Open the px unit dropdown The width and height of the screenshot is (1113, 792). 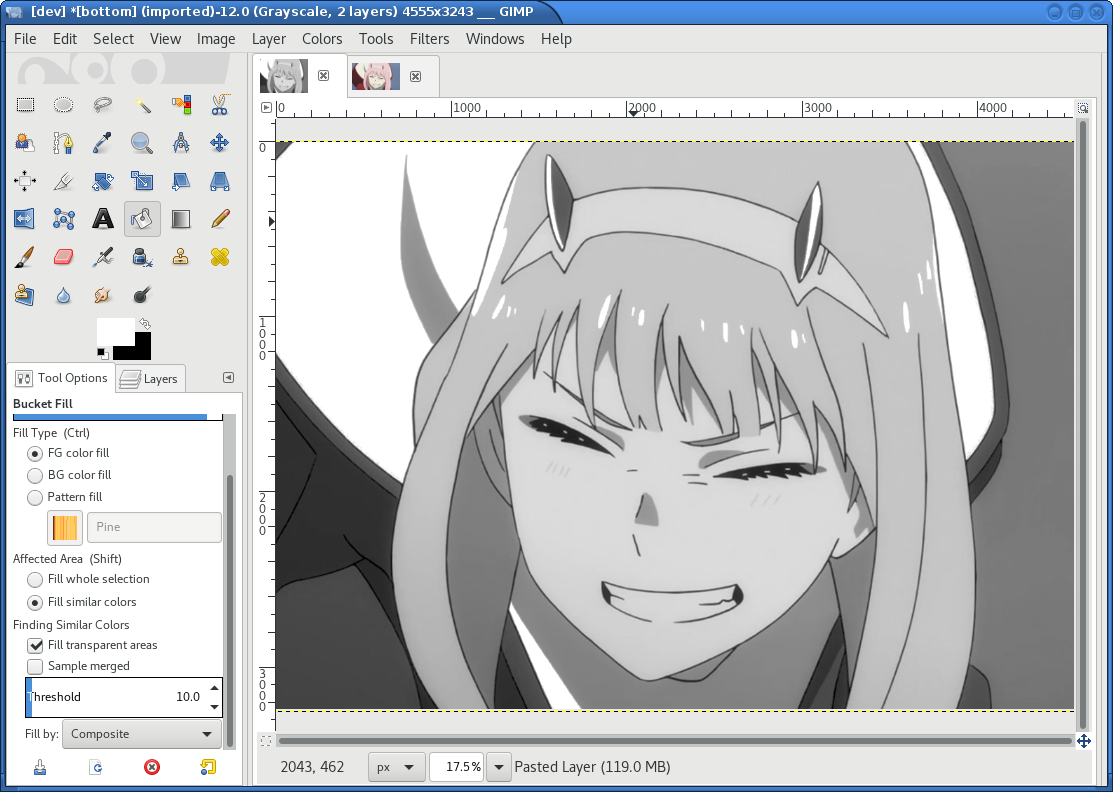point(396,767)
